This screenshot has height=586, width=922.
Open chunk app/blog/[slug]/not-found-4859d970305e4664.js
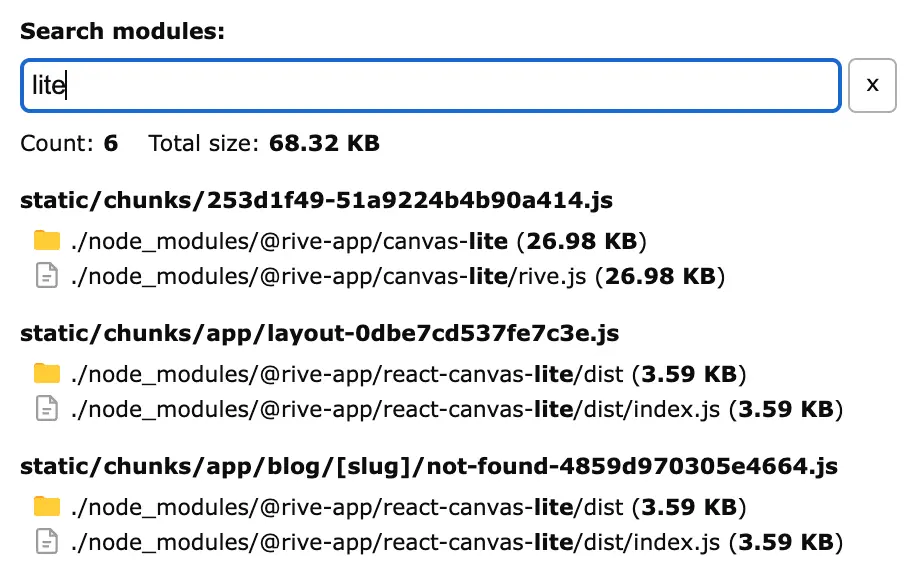pyautogui.click(x=429, y=466)
